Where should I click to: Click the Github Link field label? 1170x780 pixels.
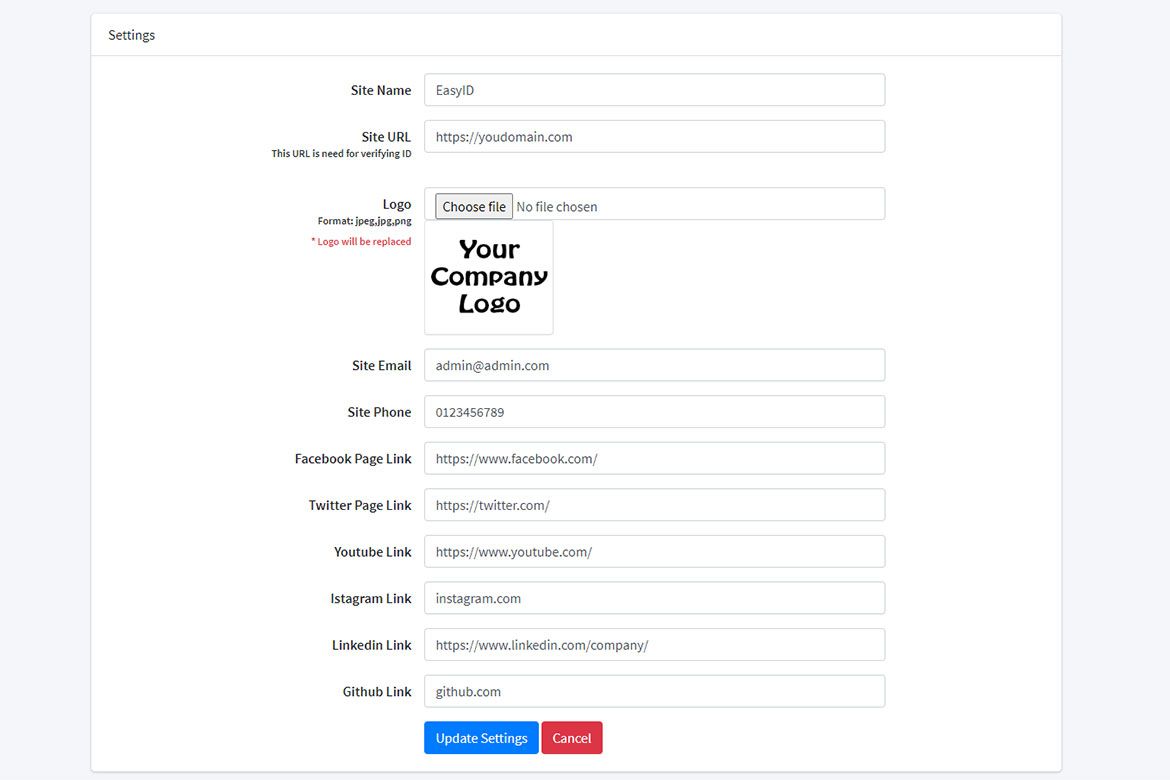377,691
